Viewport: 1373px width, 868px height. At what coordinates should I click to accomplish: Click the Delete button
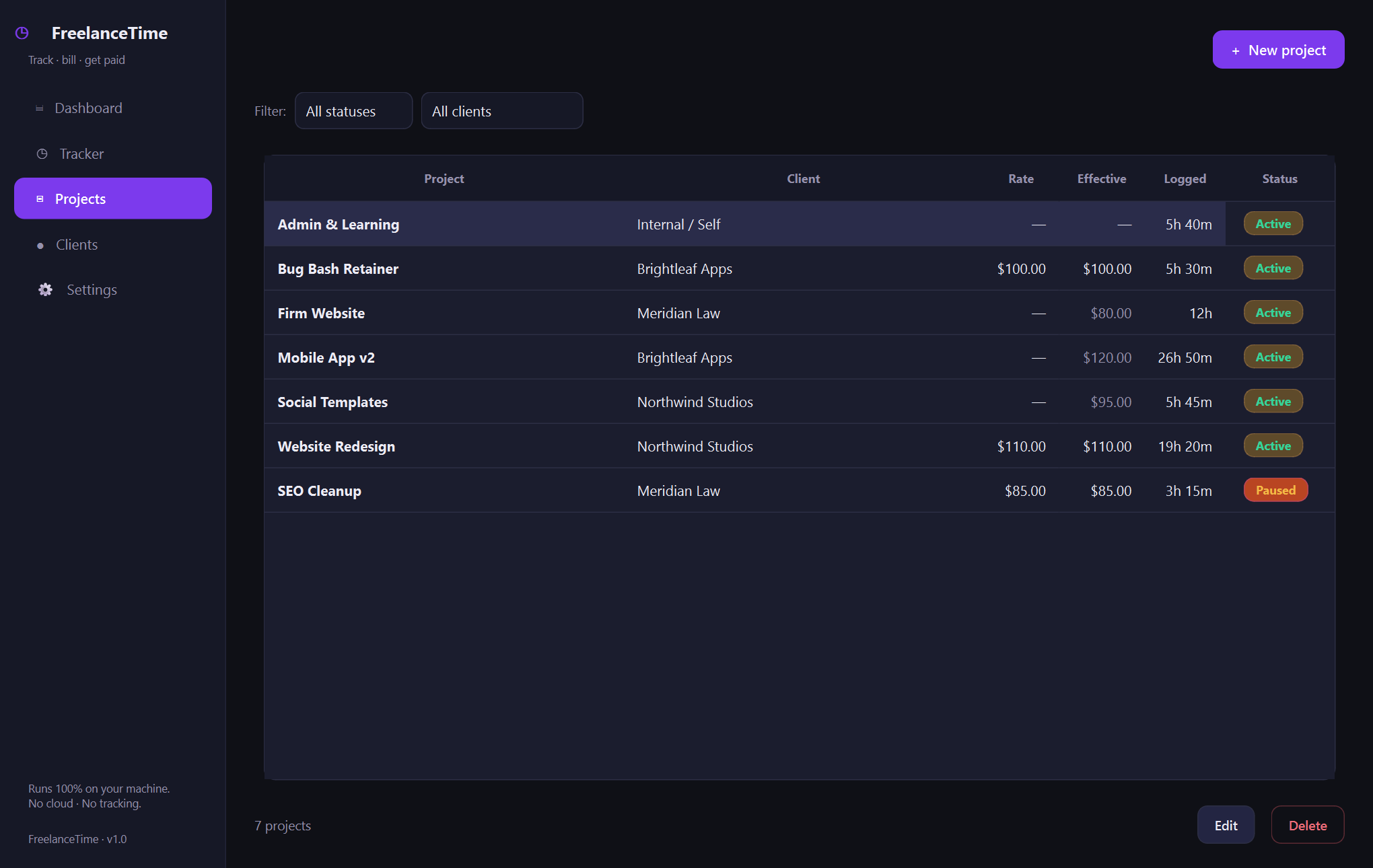coord(1308,825)
